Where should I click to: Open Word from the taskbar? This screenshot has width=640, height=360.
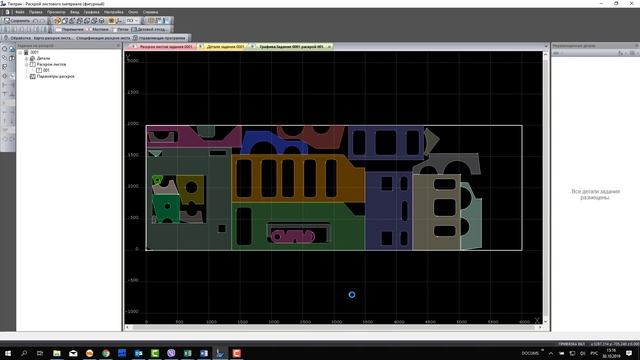point(204,353)
